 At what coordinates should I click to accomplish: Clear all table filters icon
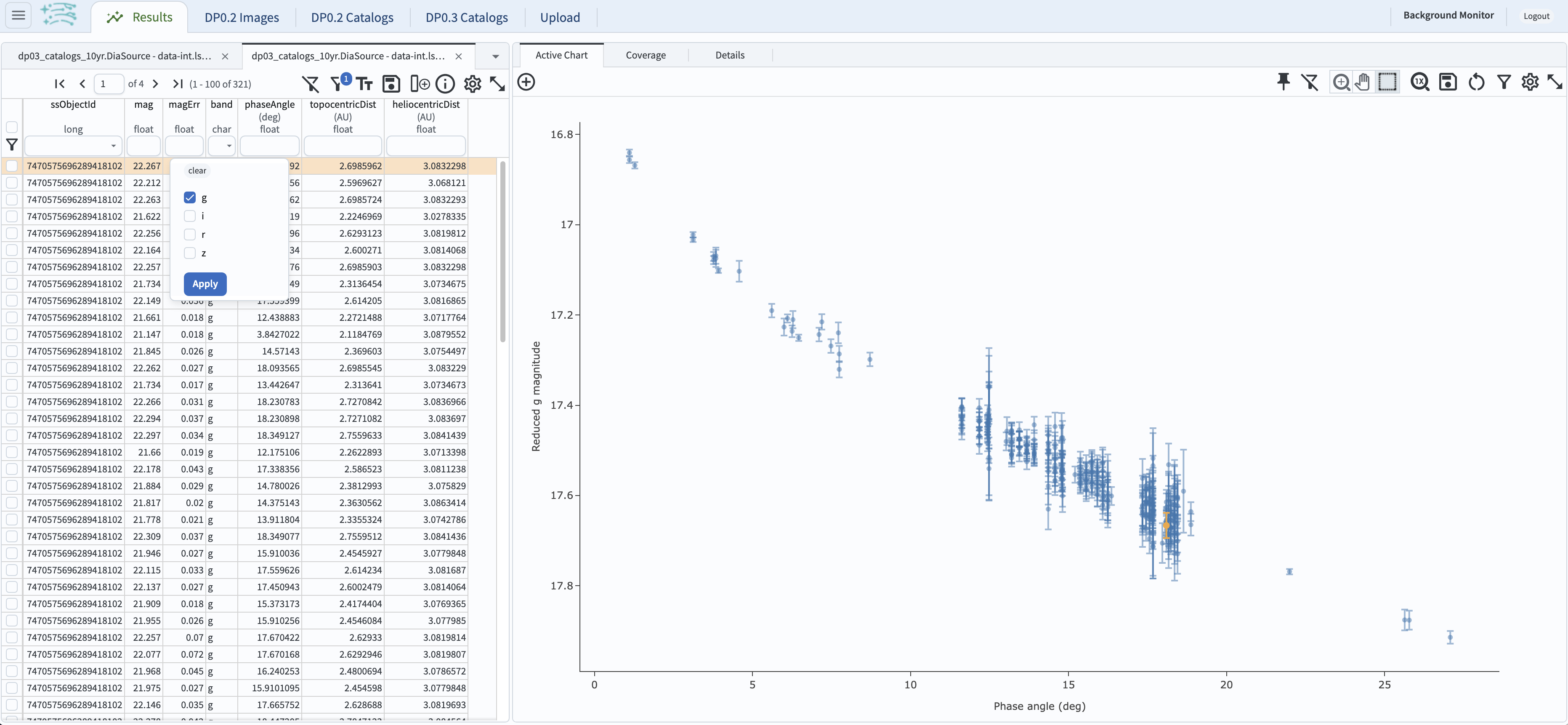click(311, 84)
